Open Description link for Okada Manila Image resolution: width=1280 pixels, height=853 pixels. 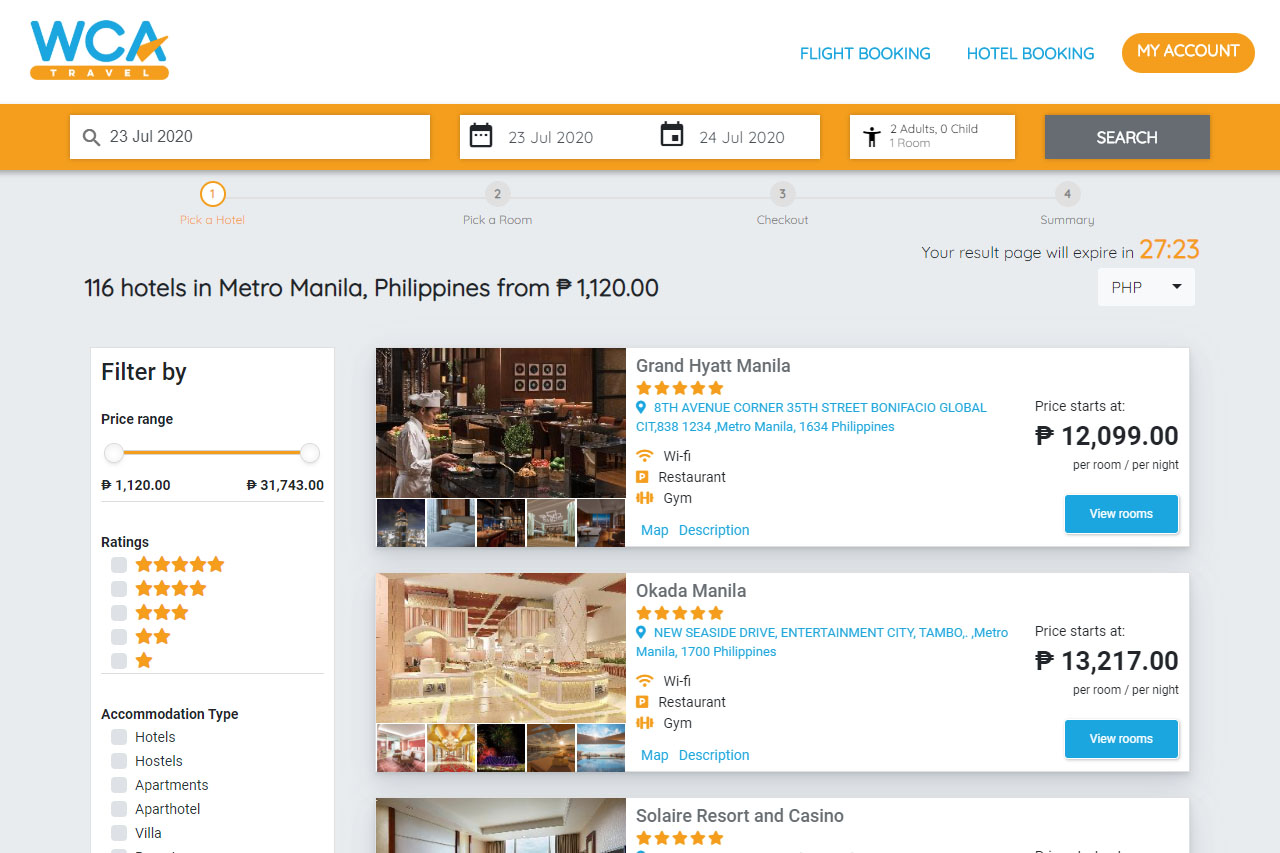(x=714, y=755)
